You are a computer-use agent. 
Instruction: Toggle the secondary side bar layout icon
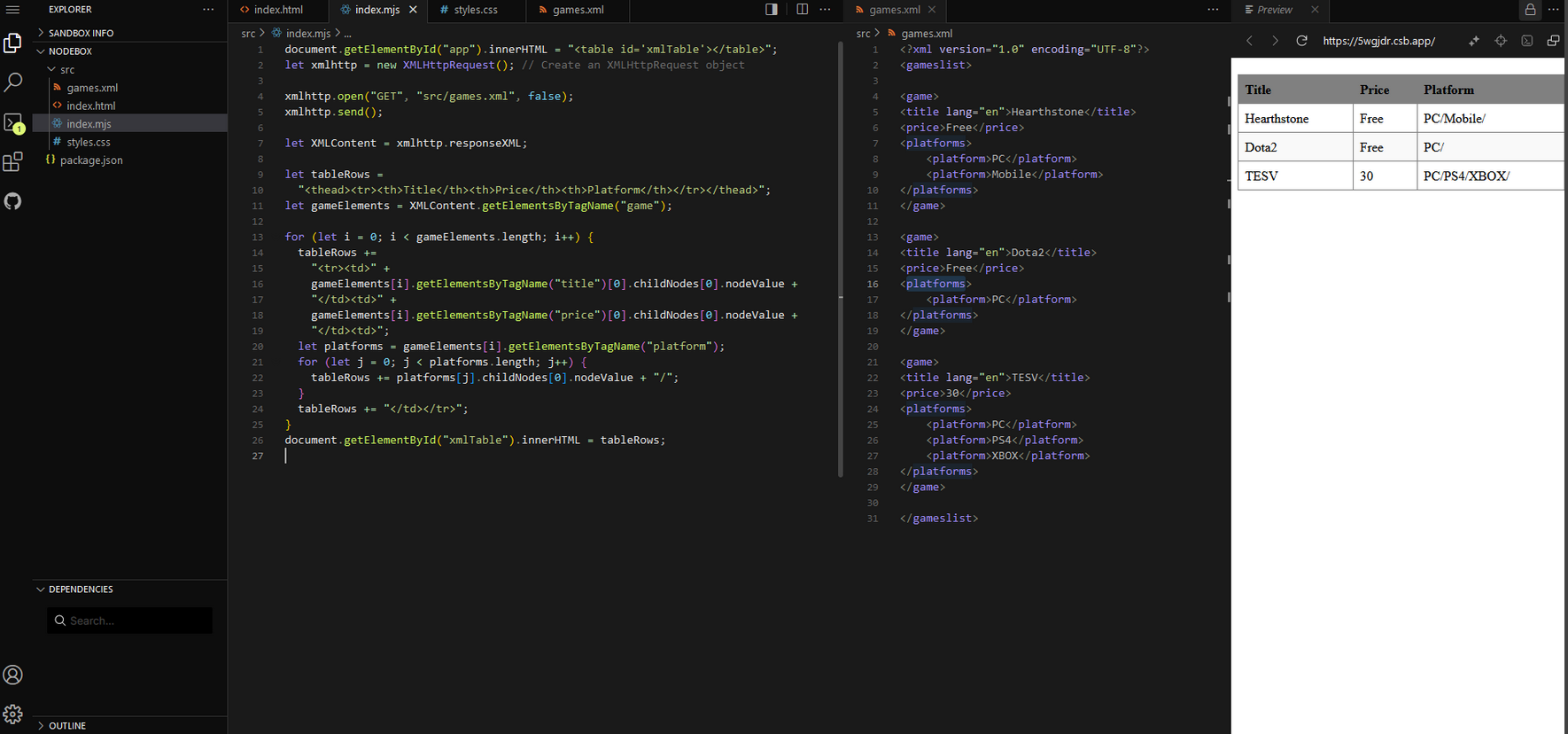tap(772, 10)
